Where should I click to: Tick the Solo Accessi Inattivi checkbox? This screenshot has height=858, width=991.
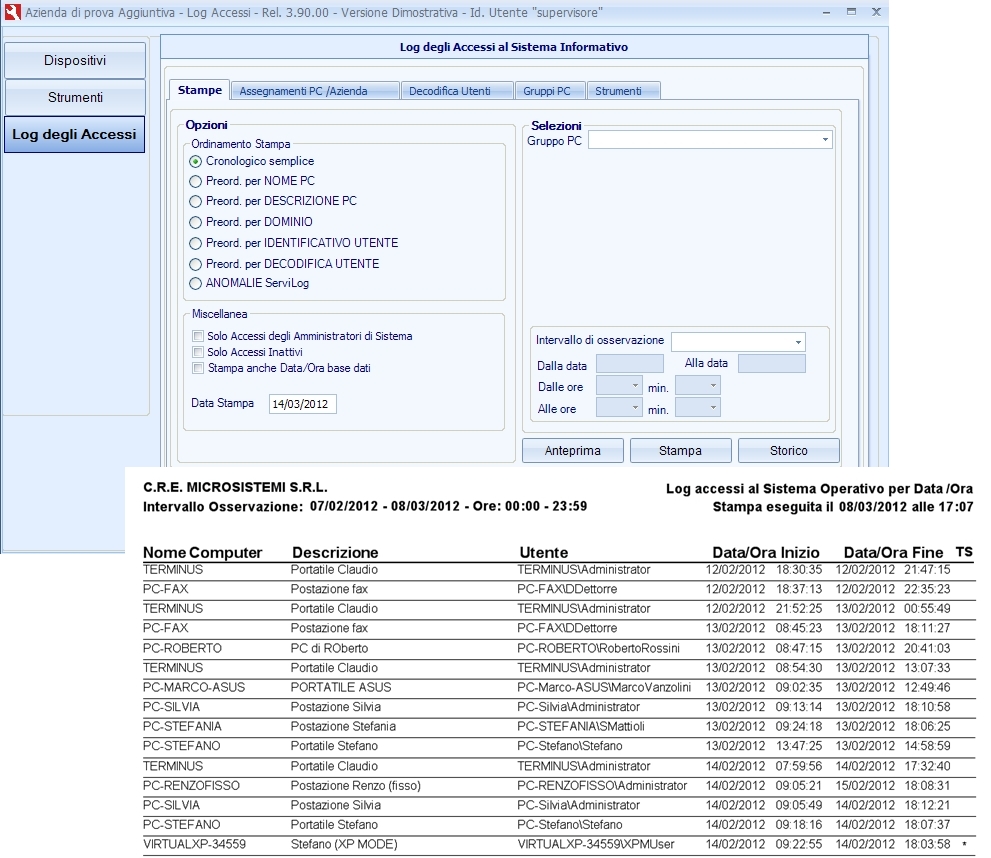[198, 352]
